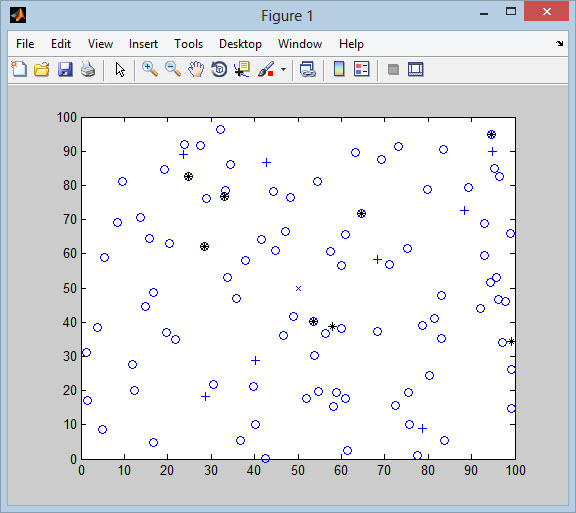The image size is (576, 513).
Task: Expand the Brush color dropdown arrow
Action: point(283,69)
